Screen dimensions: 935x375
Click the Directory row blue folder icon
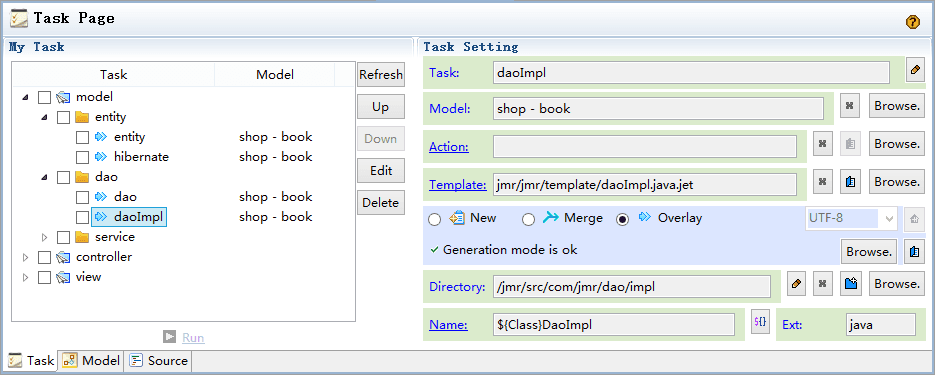(851, 284)
